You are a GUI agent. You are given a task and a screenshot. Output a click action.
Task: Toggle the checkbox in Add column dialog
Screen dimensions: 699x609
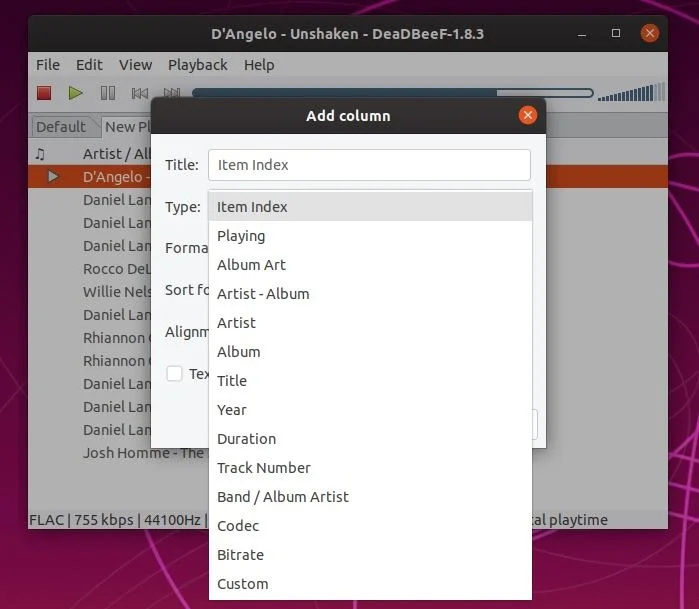click(174, 373)
